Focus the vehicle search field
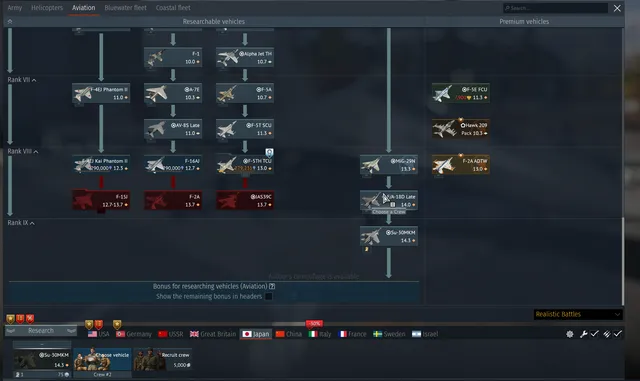The image size is (640, 381). [x=556, y=8]
